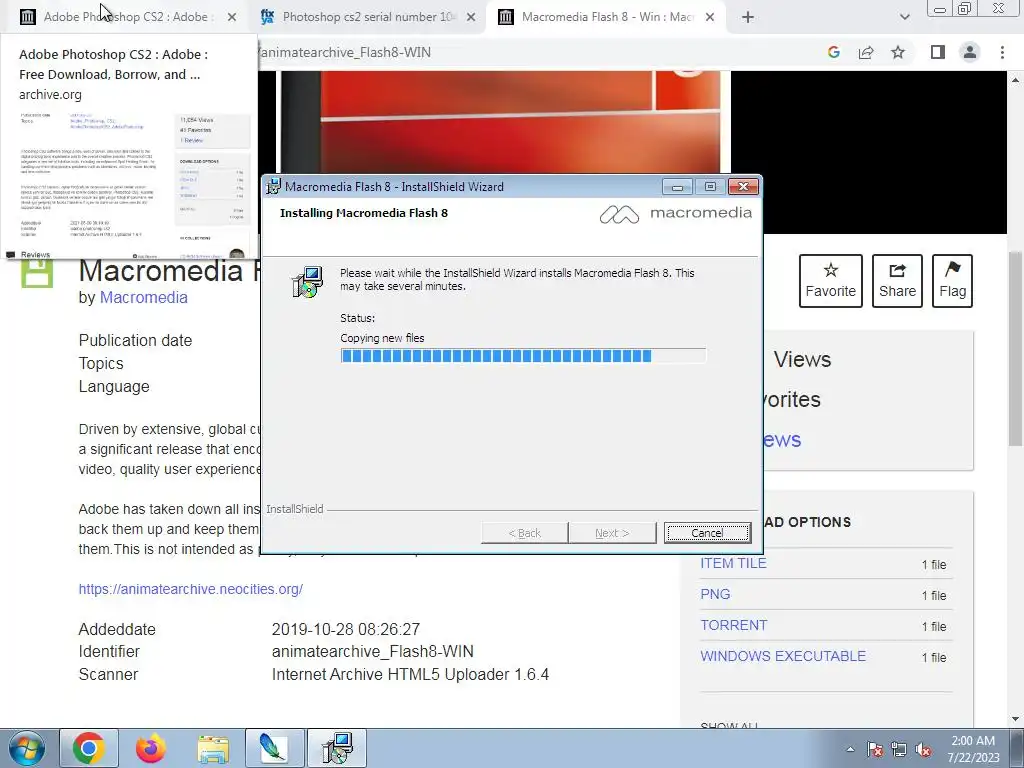Click the muted volume tray icon

923,749
